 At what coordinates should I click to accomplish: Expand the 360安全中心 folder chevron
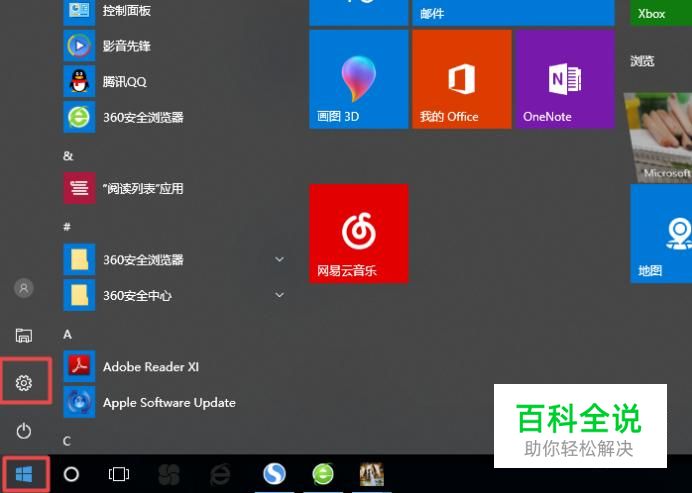point(279,294)
